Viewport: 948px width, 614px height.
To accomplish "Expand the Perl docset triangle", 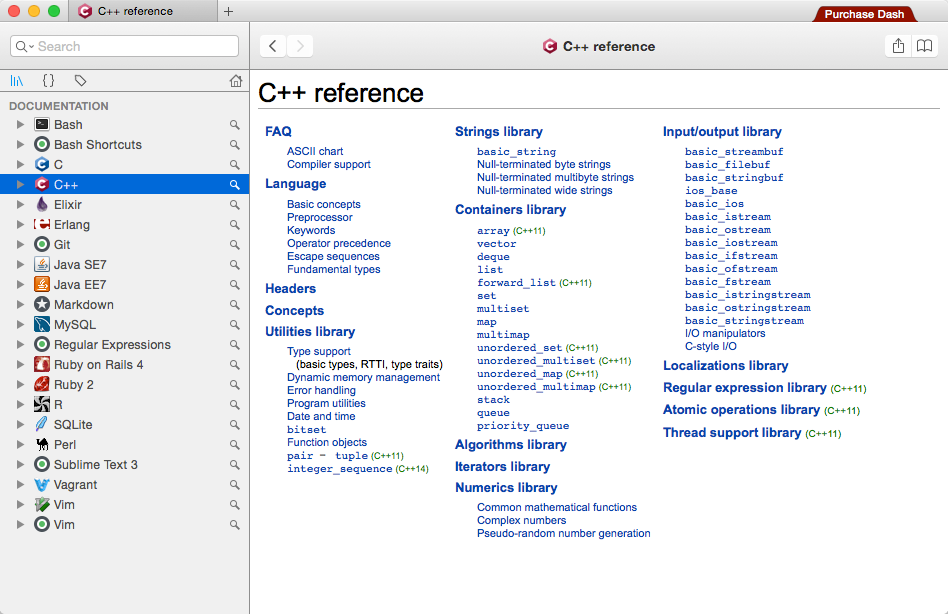I will pos(21,444).
